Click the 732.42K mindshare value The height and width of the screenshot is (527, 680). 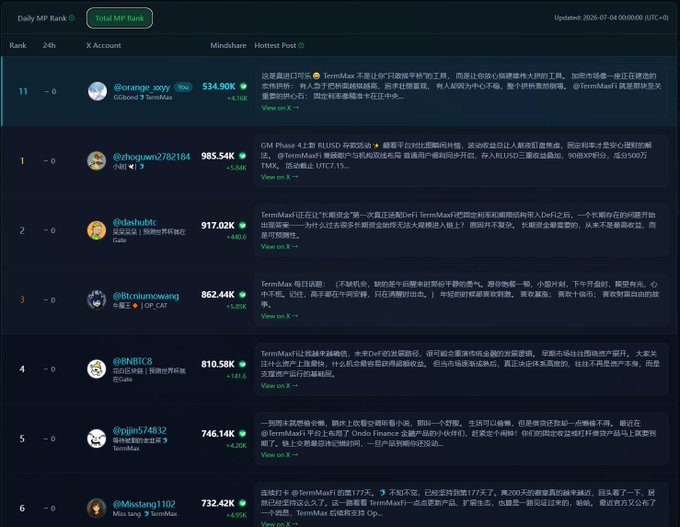tap(218, 503)
